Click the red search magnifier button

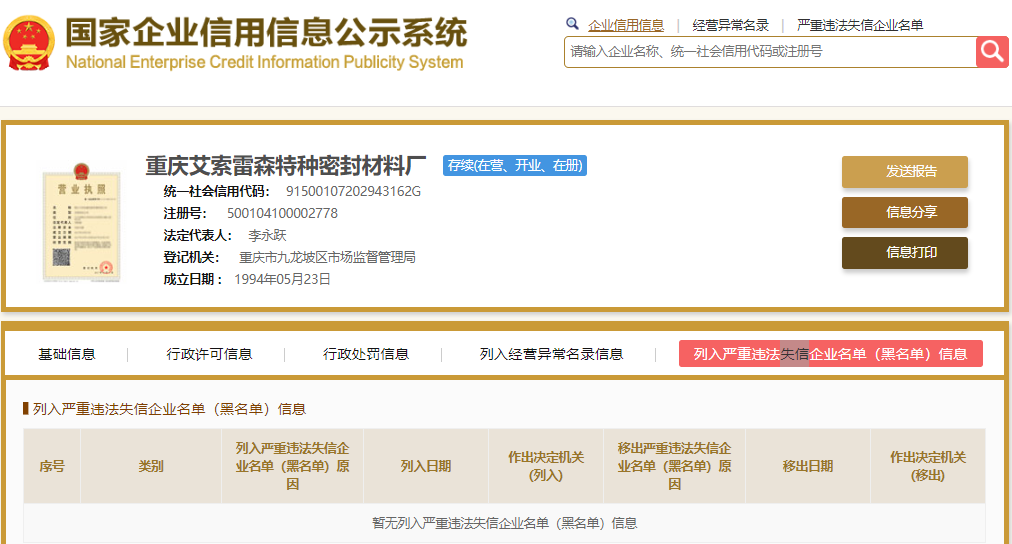tap(992, 52)
